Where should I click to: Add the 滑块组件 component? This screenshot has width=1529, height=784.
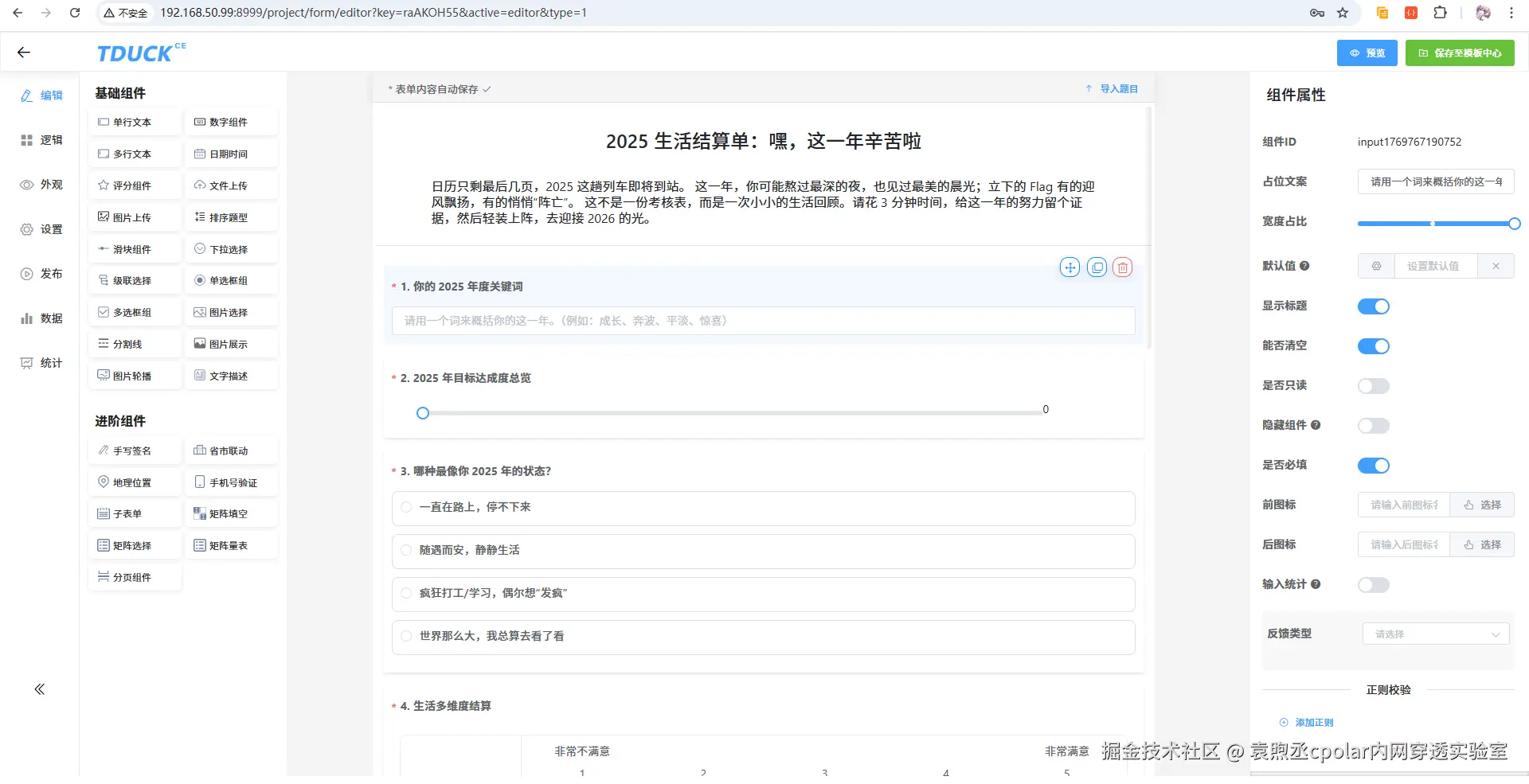[135, 250]
